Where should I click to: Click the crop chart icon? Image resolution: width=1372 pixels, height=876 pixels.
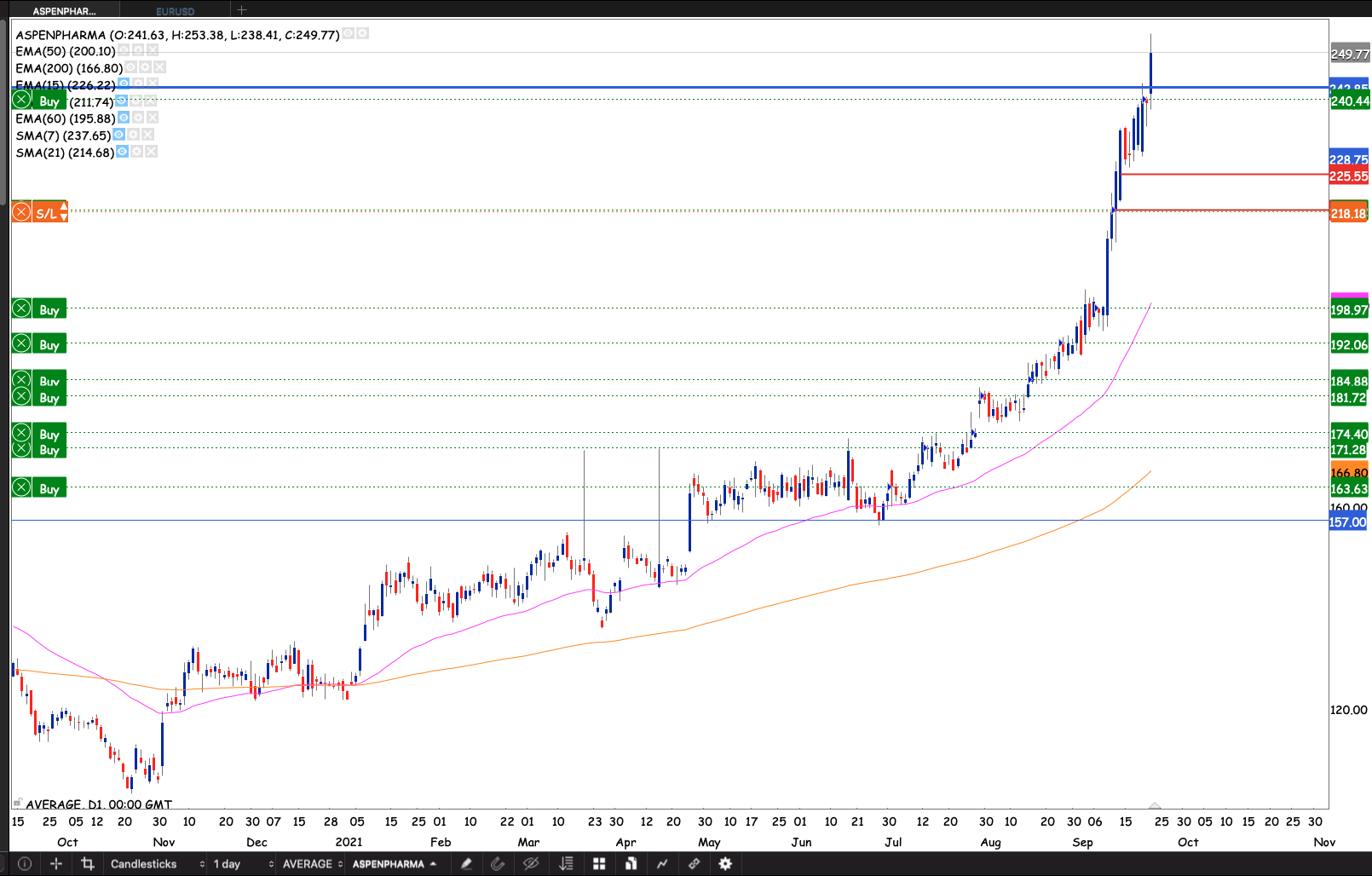pos(87,863)
